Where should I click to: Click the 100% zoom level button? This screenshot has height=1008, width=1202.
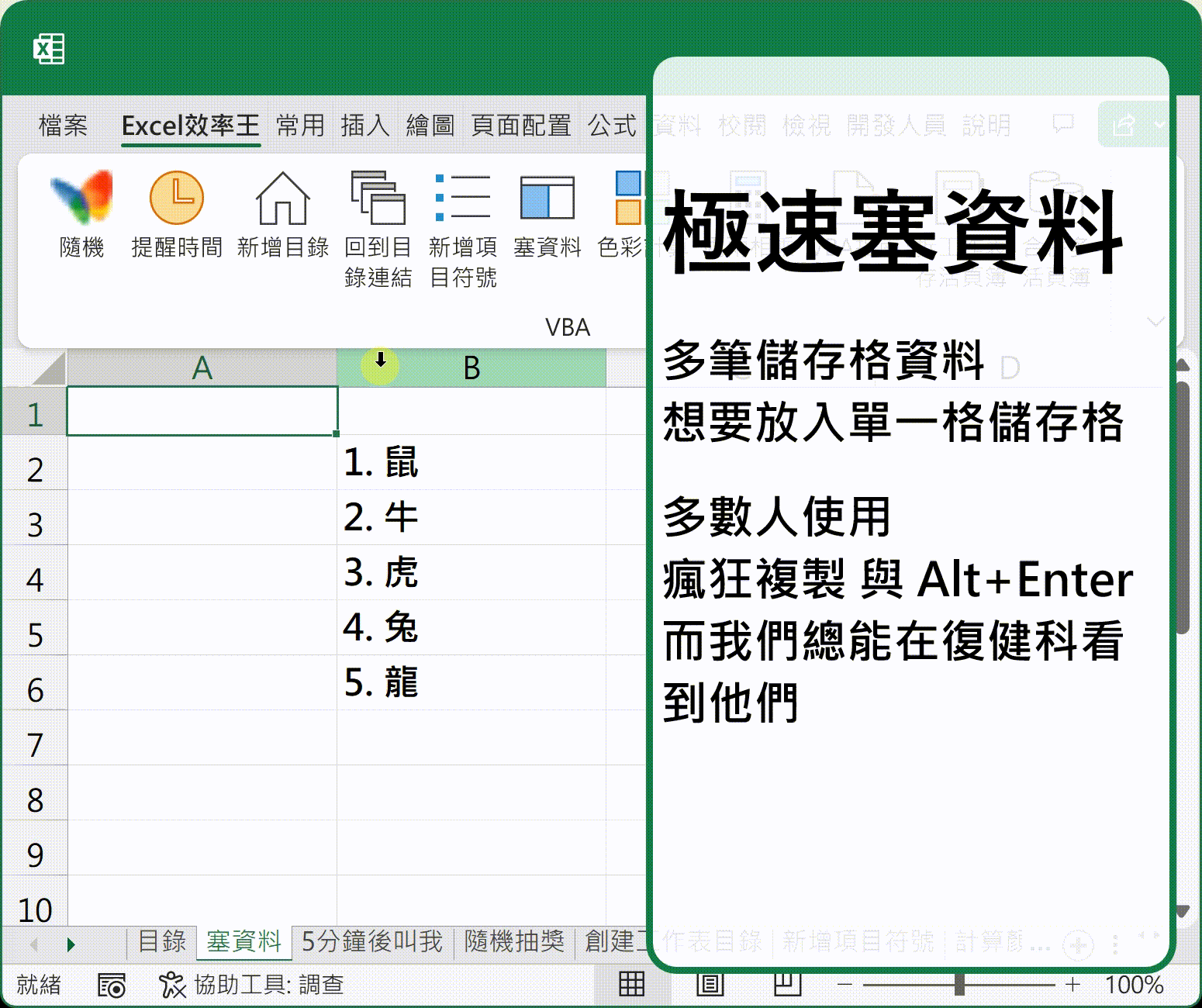tap(1134, 986)
